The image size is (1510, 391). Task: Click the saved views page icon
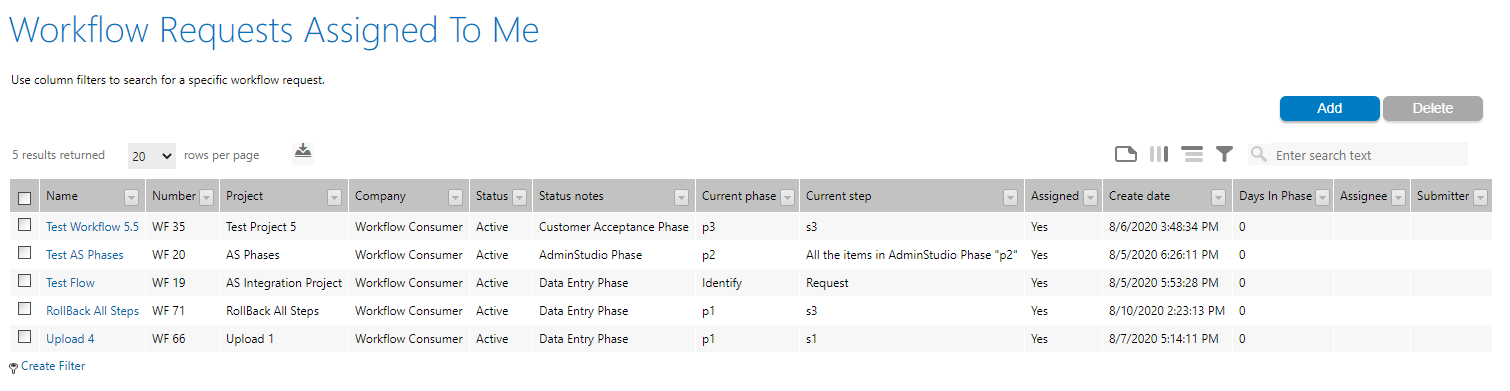pos(1126,154)
